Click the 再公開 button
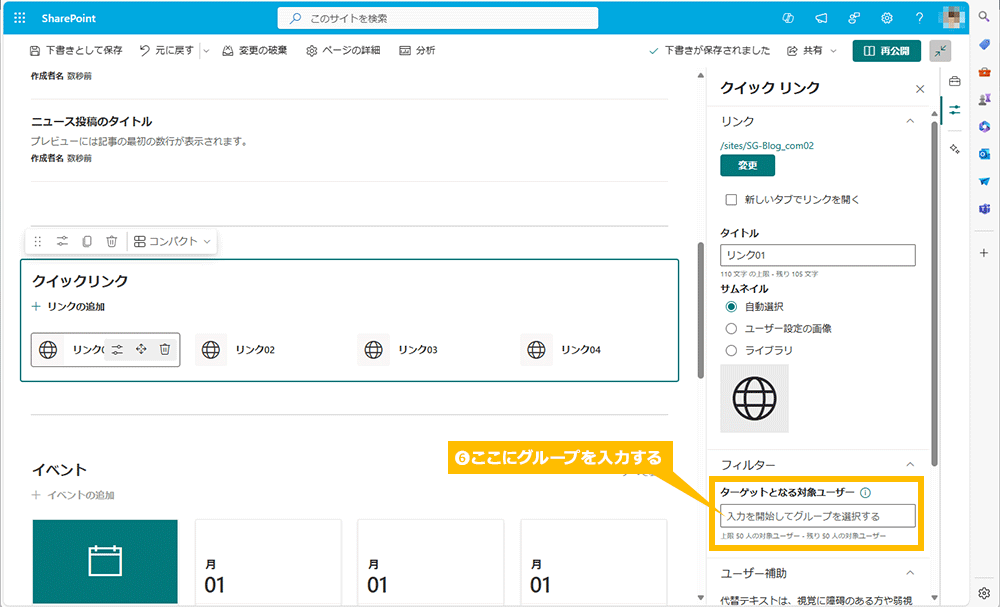This screenshot has width=1000, height=607. click(x=886, y=51)
